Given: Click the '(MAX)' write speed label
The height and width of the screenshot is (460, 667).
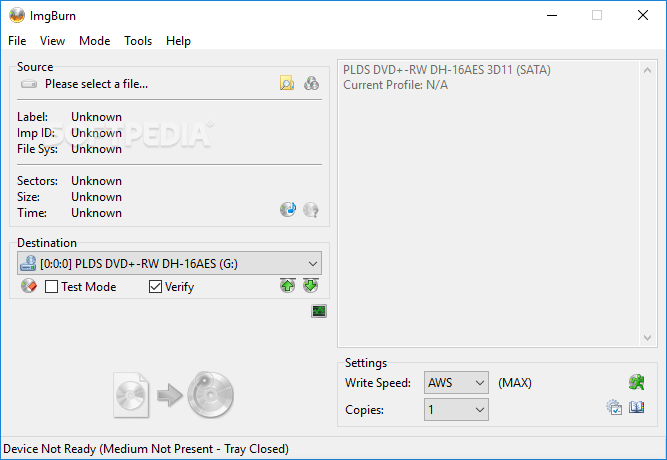Looking at the screenshot, I should (x=515, y=383).
